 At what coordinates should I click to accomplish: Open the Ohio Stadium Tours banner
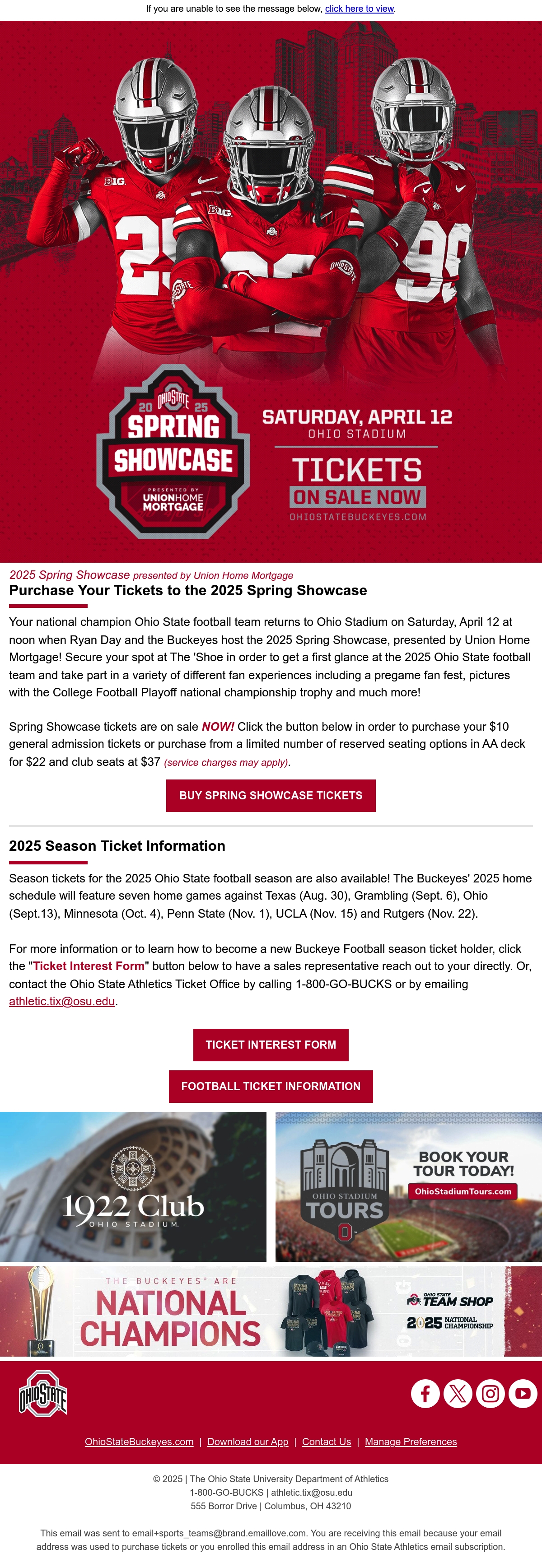point(409,1187)
